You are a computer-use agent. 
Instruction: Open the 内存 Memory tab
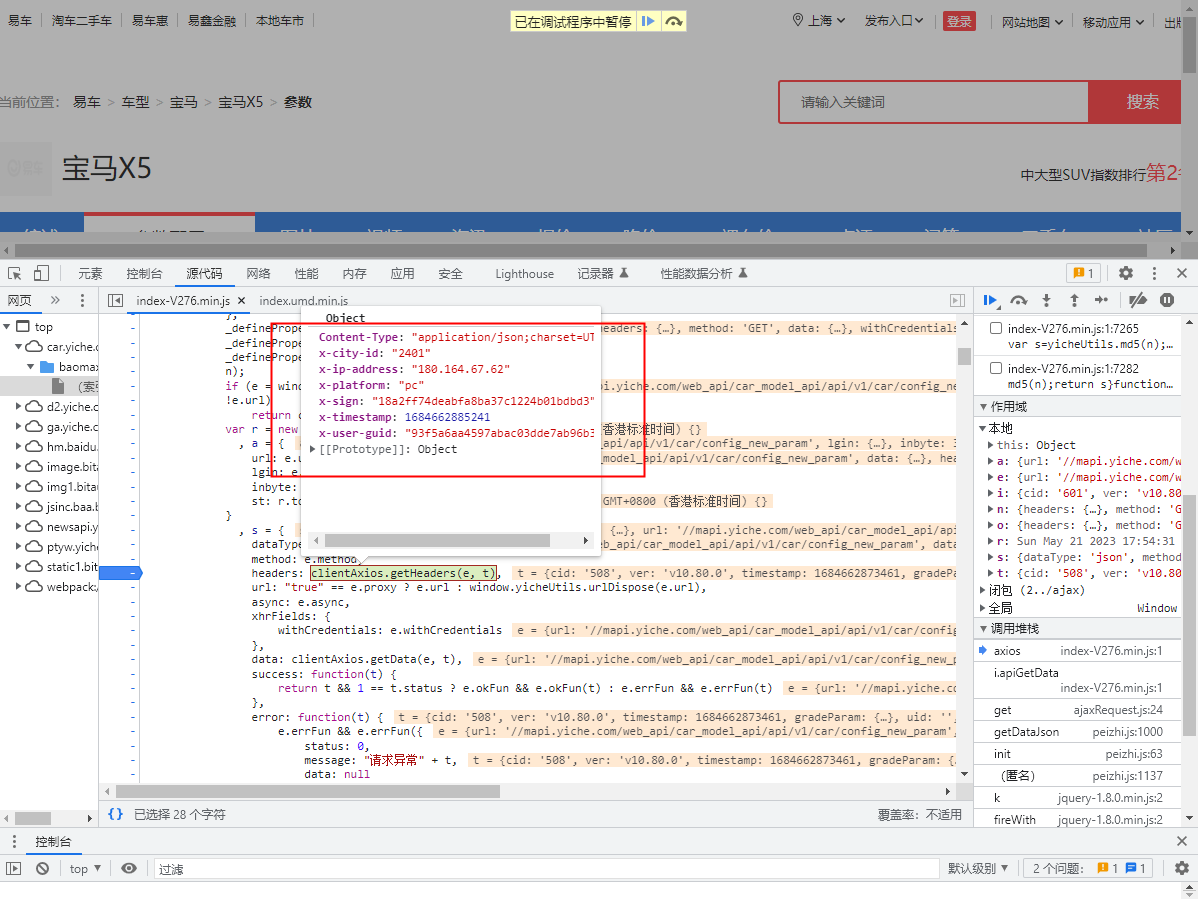click(355, 273)
